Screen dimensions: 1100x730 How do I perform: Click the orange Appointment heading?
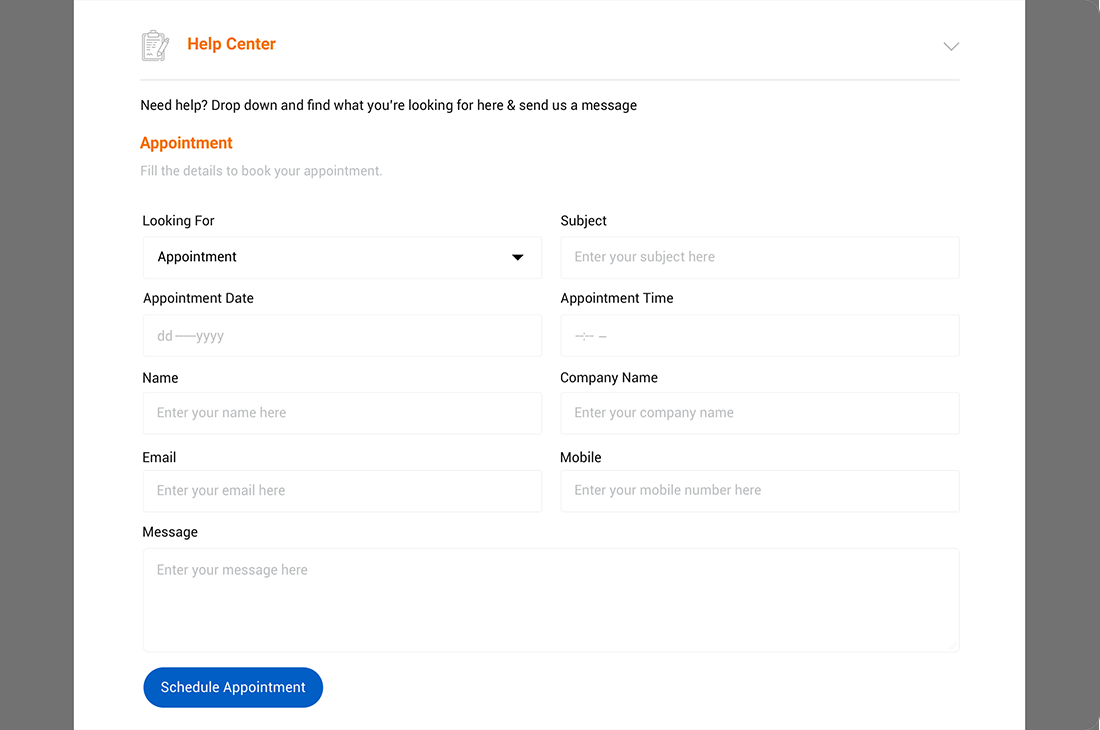coord(186,143)
